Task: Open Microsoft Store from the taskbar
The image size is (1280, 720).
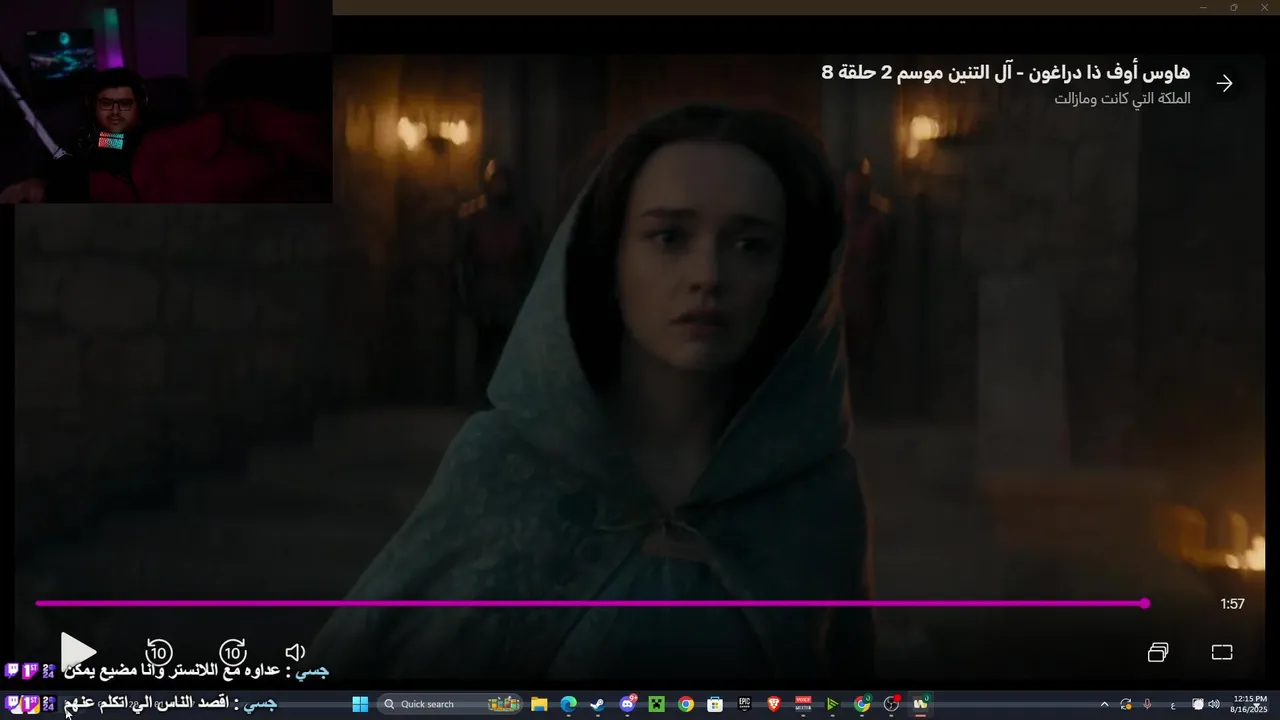Action: point(715,704)
